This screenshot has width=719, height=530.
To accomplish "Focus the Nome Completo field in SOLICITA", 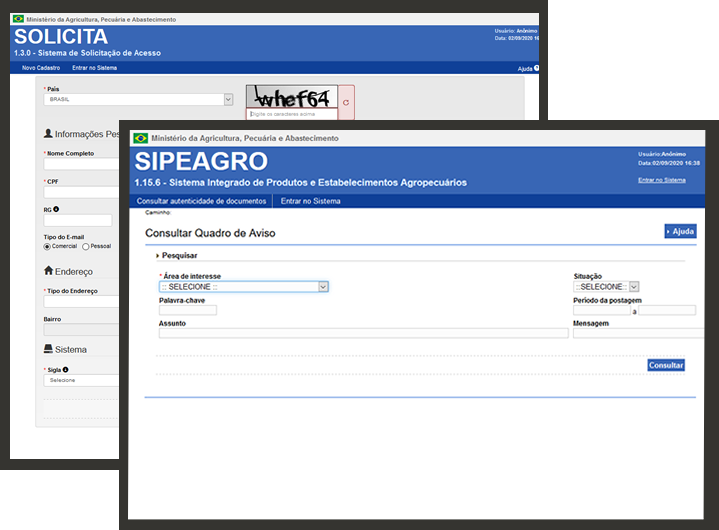I will [81, 164].
